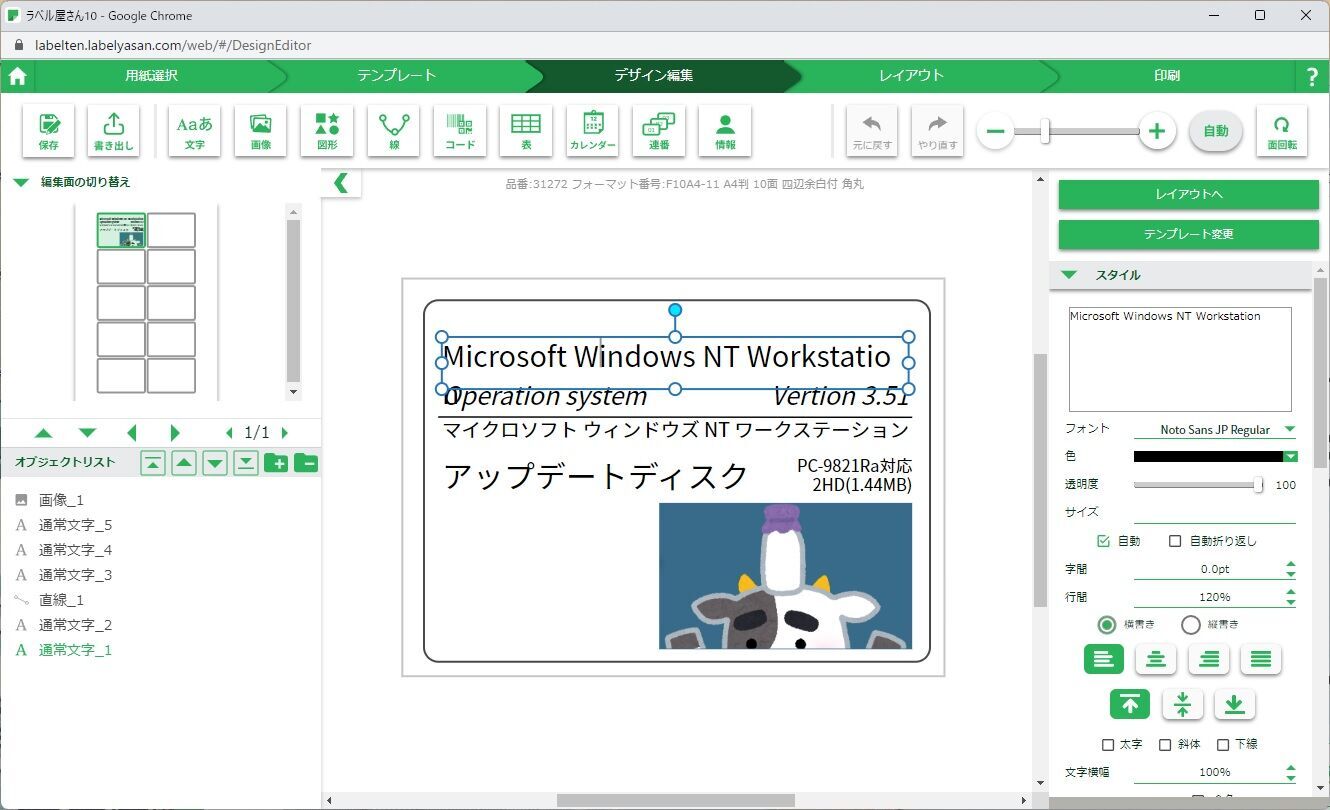Zoom out with the minus button
Image resolution: width=1330 pixels, height=810 pixels.
coord(995,131)
